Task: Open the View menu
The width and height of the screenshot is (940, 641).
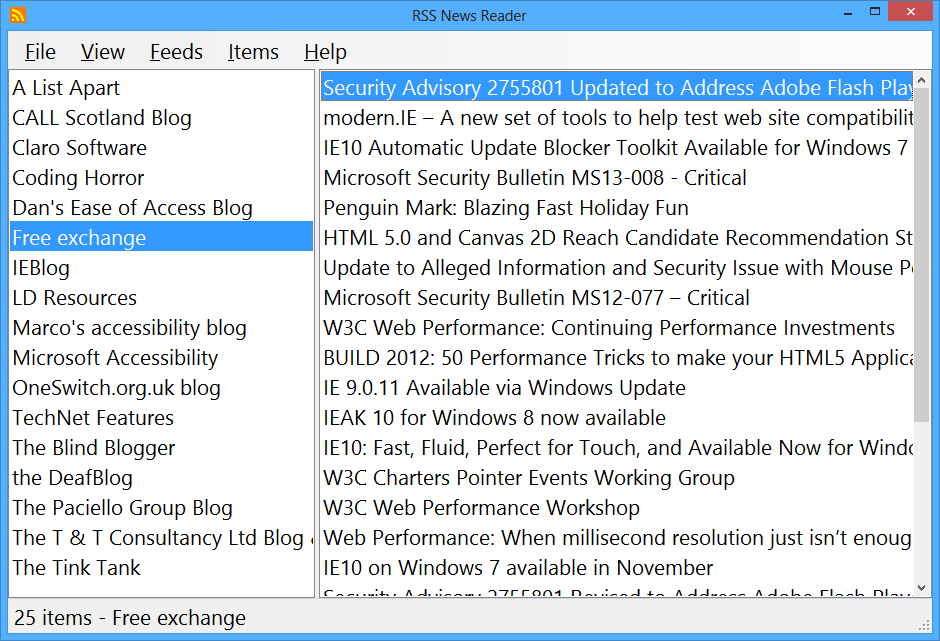Action: click(x=103, y=52)
